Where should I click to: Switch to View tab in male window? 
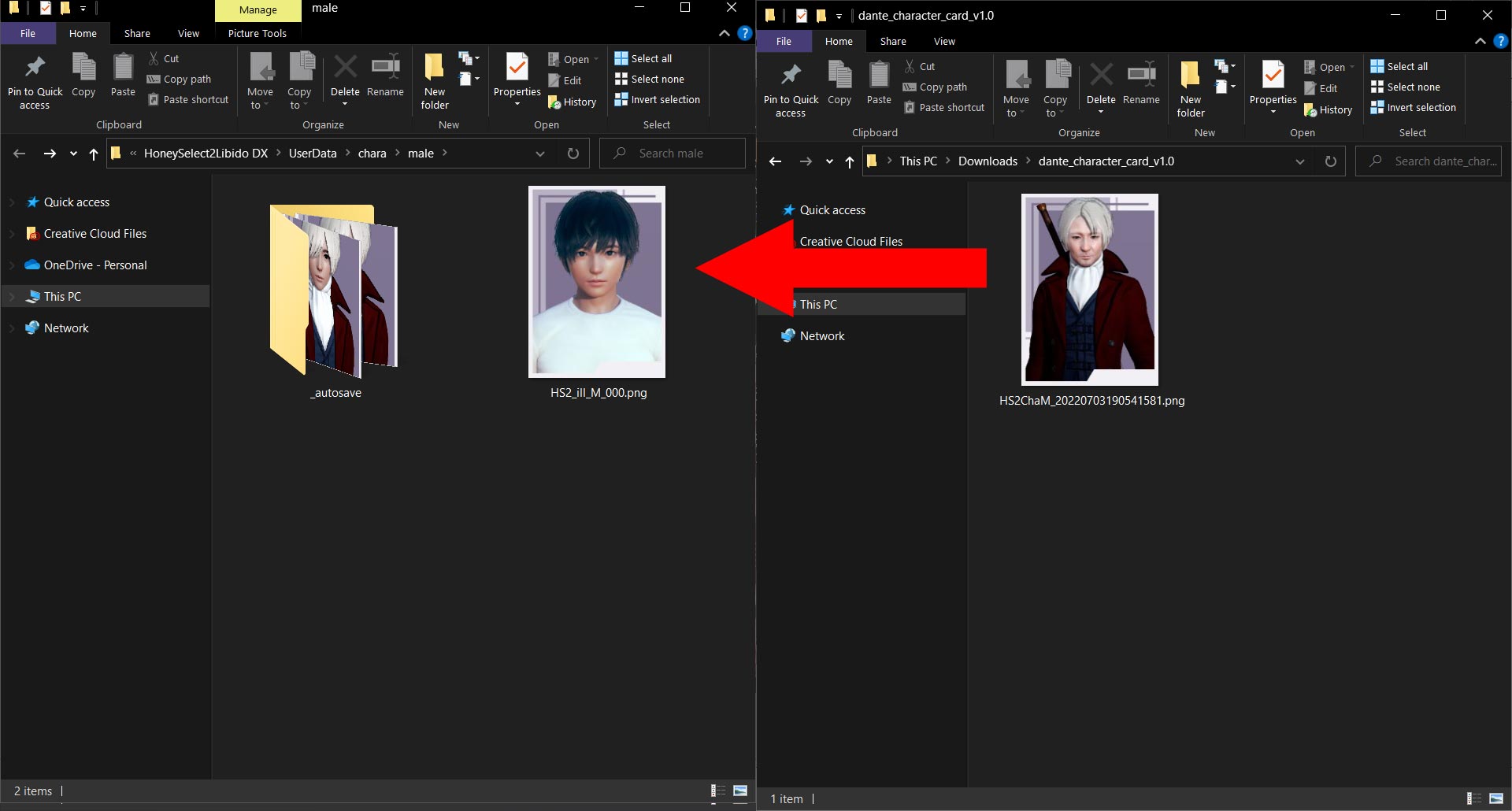(188, 33)
